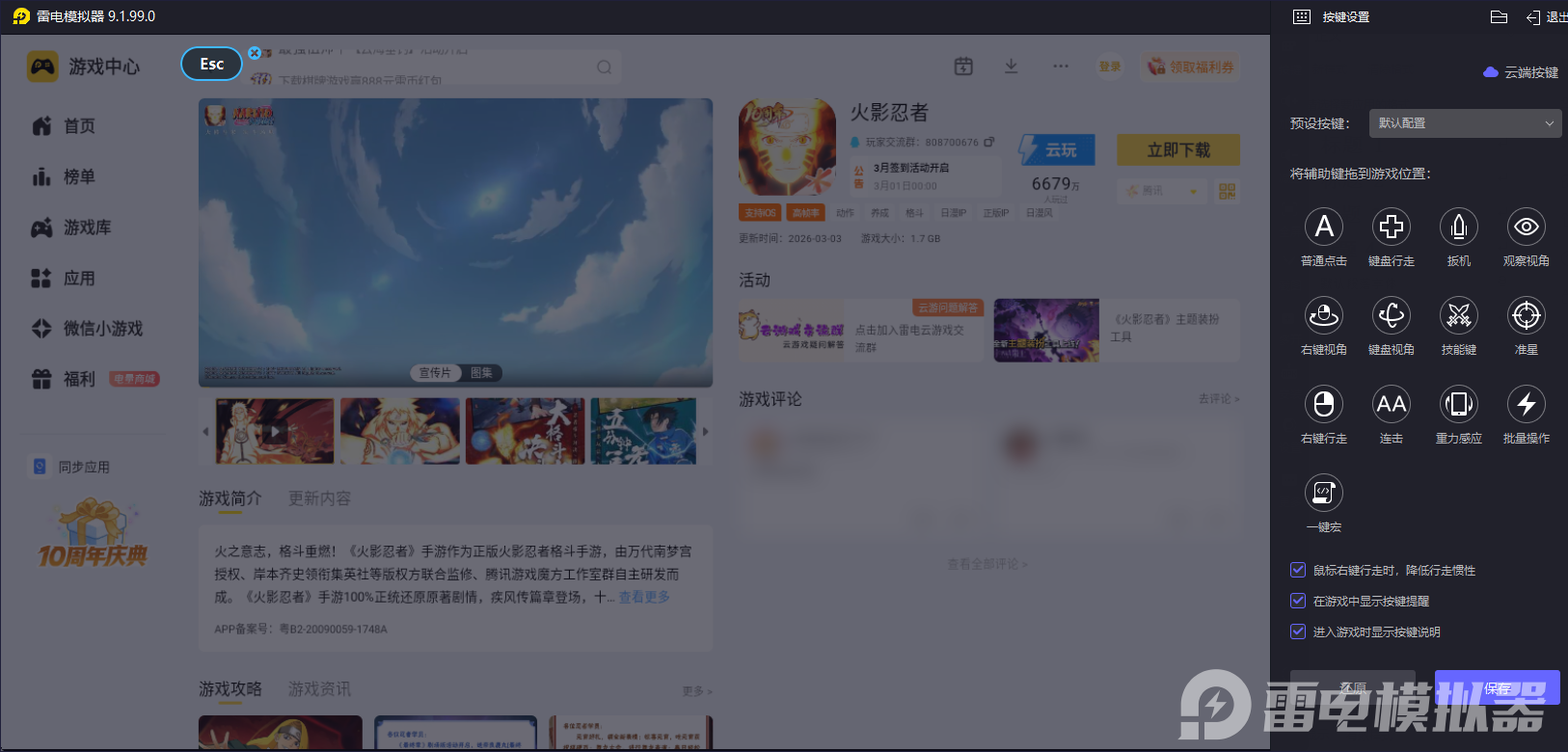Open the 更多 link beside 游戏资讯

[696, 691]
